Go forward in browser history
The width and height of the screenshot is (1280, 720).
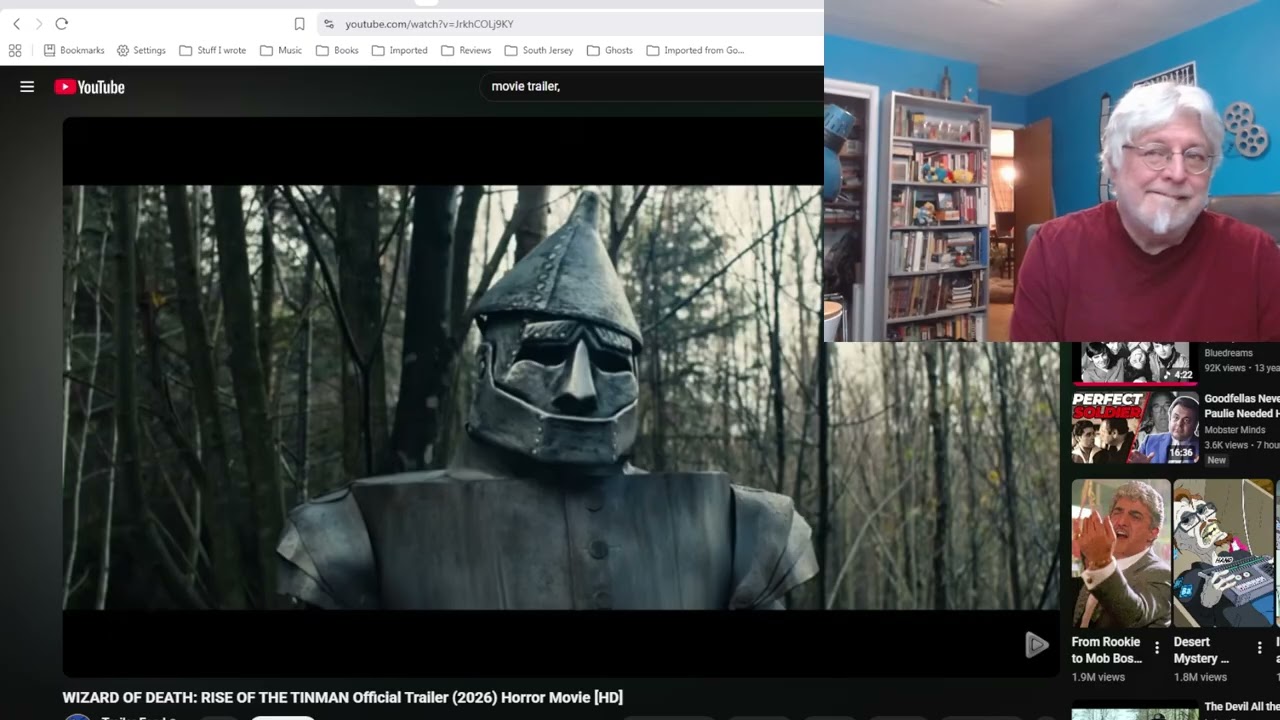[x=39, y=24]
